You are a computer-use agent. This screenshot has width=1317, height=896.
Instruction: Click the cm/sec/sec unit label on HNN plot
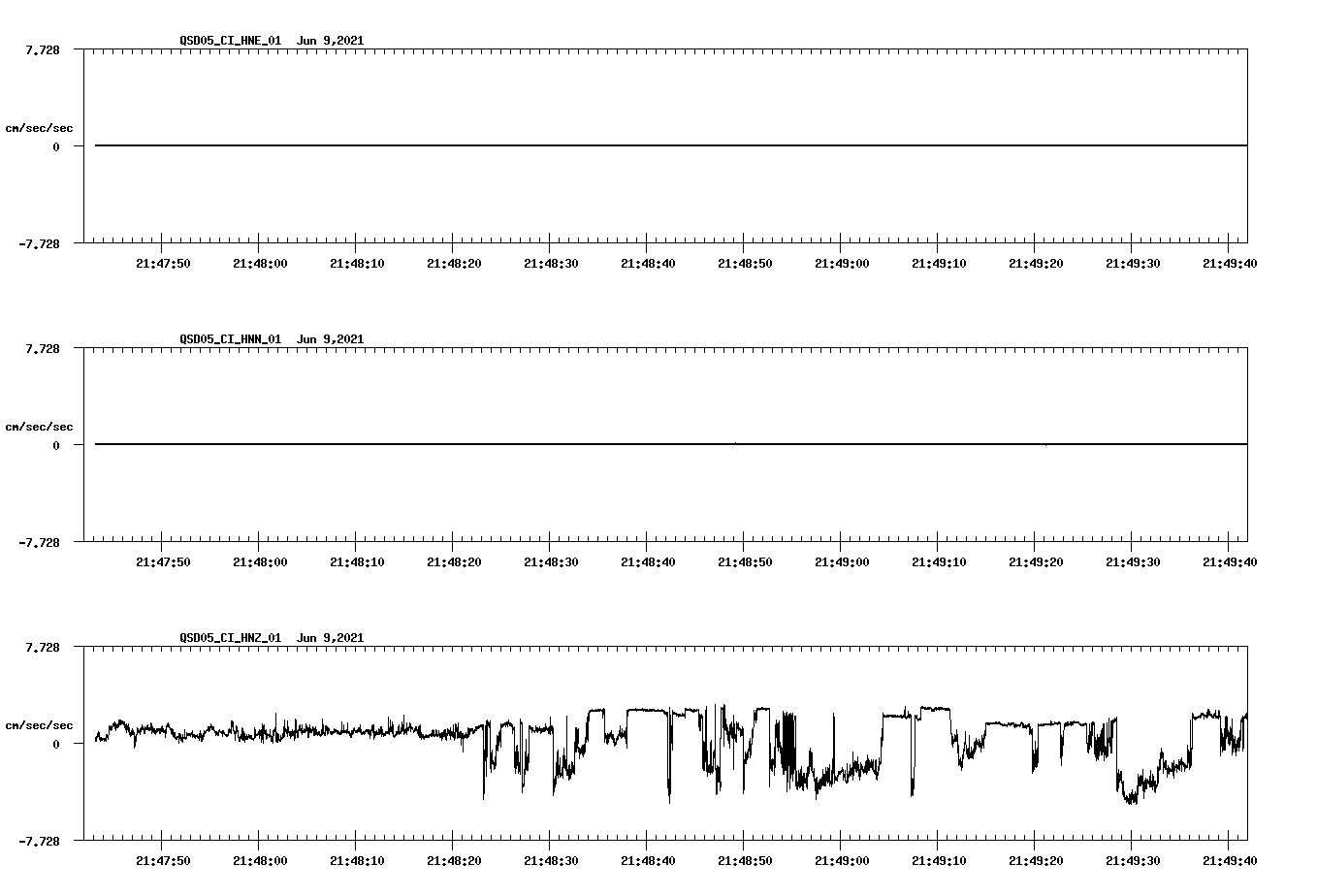point(39,427)
